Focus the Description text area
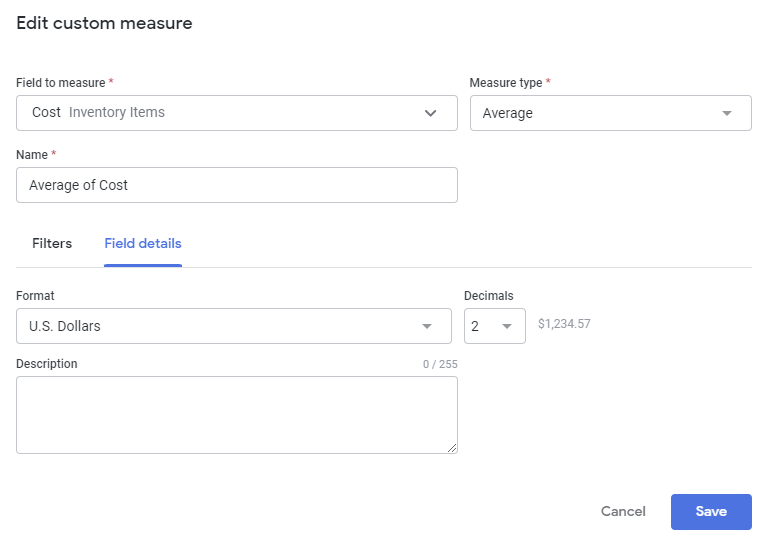 tap(236, 414)
